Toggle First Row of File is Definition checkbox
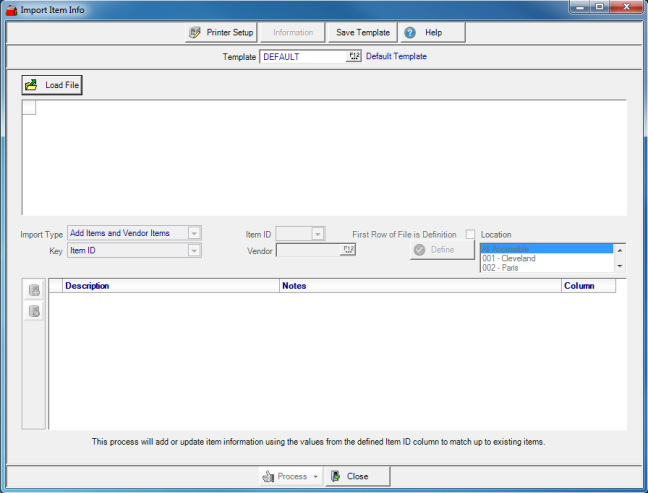Viewport: 648px width, 493px height. point(470,234)
